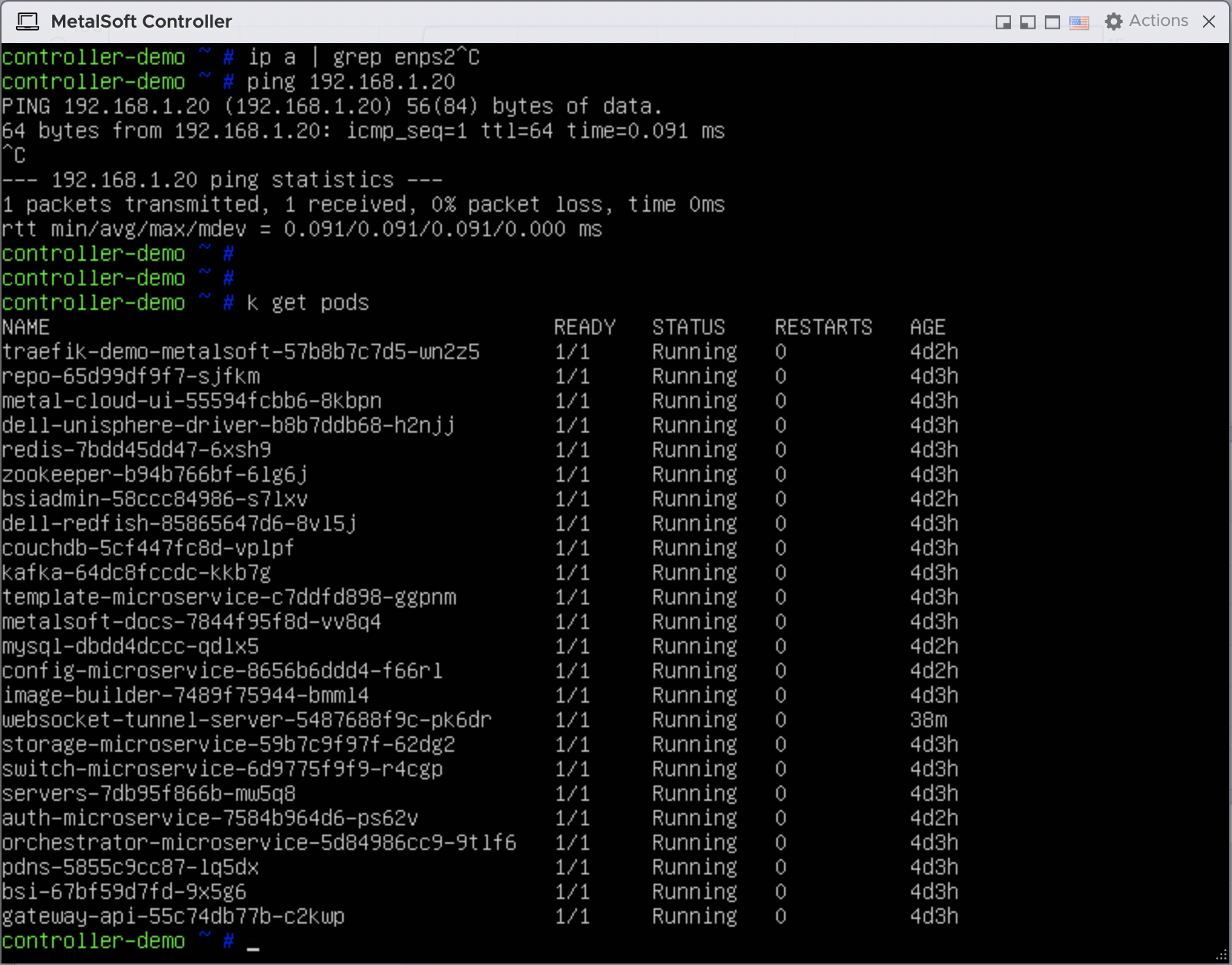Click the 4d2h age of the traefik pod
This screenshot has height=965, width=1232.
(934, 352)
